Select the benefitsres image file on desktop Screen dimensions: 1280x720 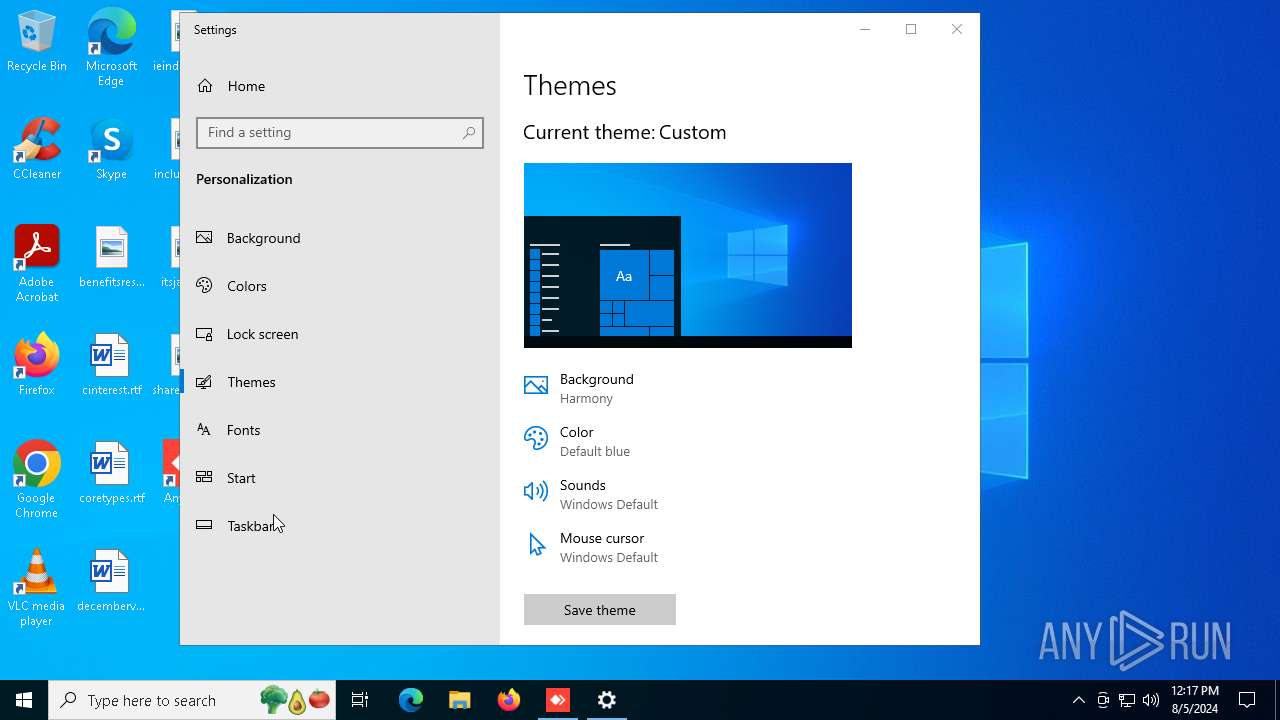click(x=111, y=258)
